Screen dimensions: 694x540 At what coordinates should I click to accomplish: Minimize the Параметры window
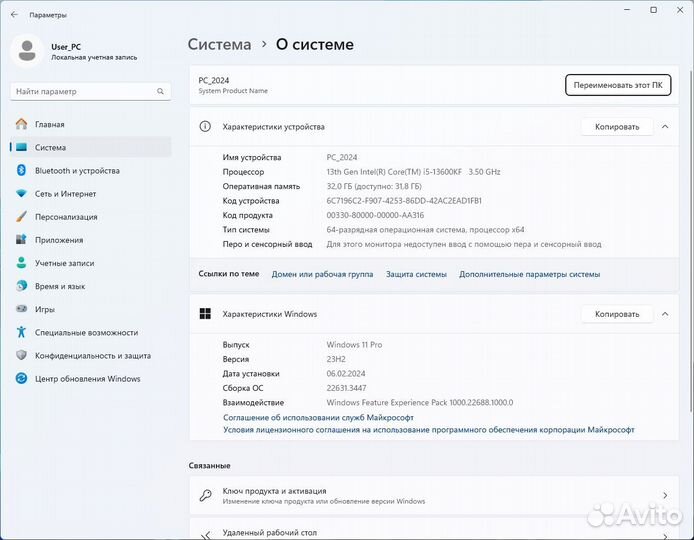tap(627, 10)
